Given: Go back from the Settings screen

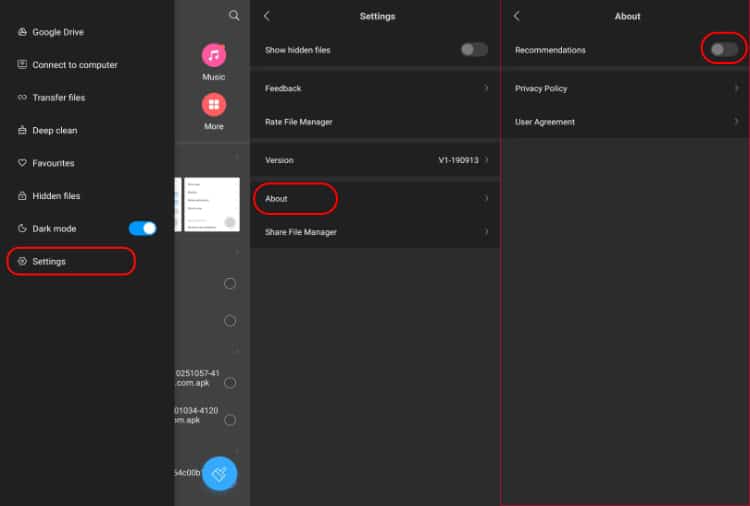Looking at the screenshot, I should [267, 16].
